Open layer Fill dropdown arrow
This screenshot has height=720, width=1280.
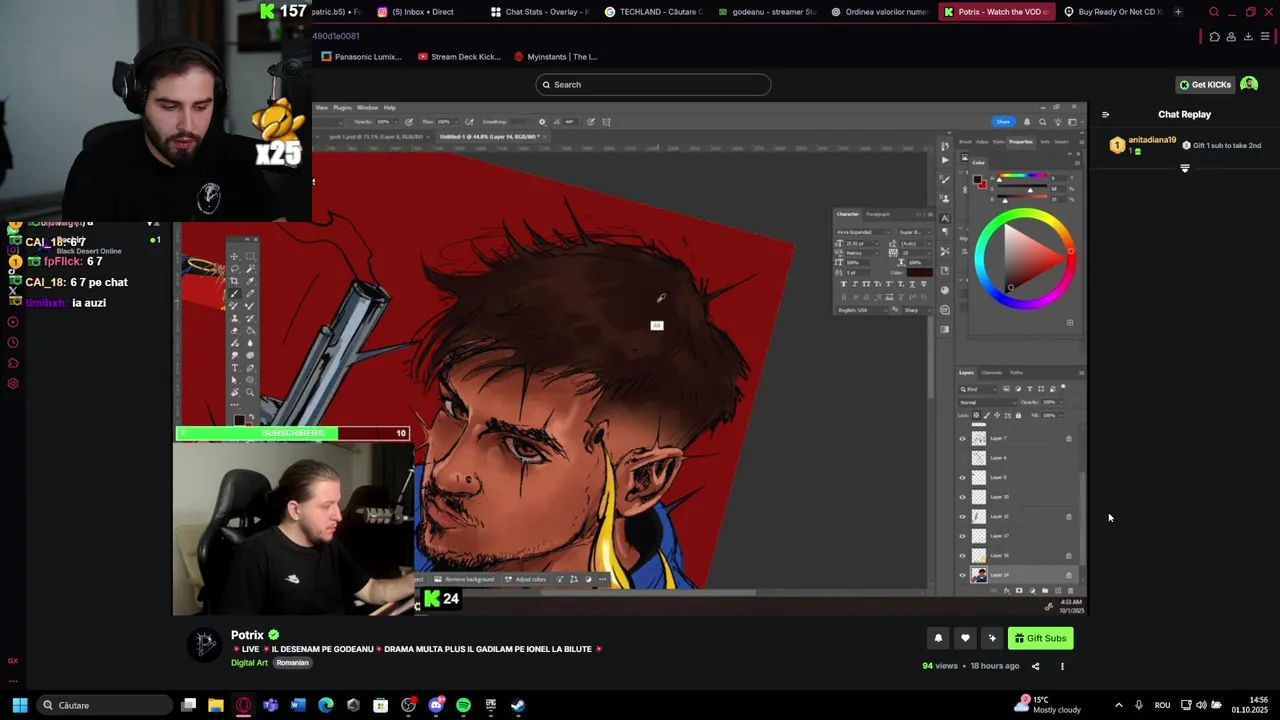click(x=1061, y=415)
